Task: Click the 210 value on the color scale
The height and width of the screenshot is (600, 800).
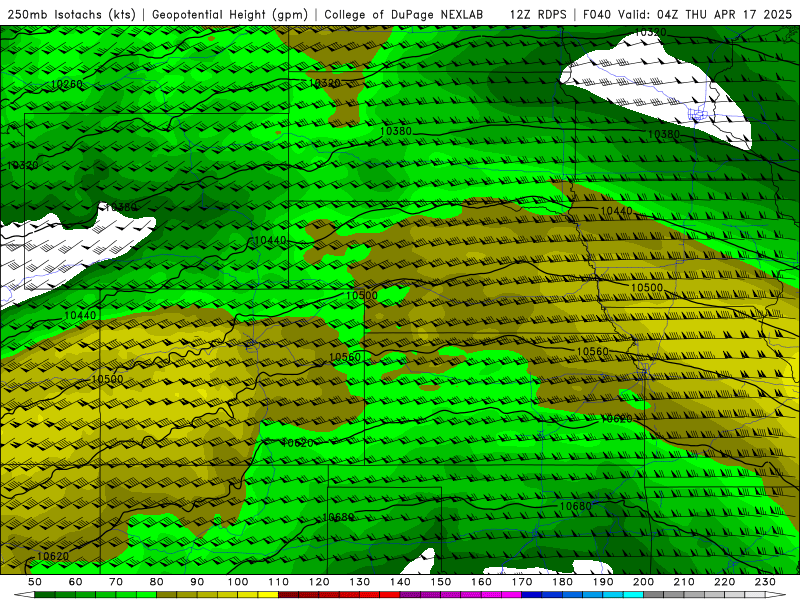Action: click(x=684, y=582)
